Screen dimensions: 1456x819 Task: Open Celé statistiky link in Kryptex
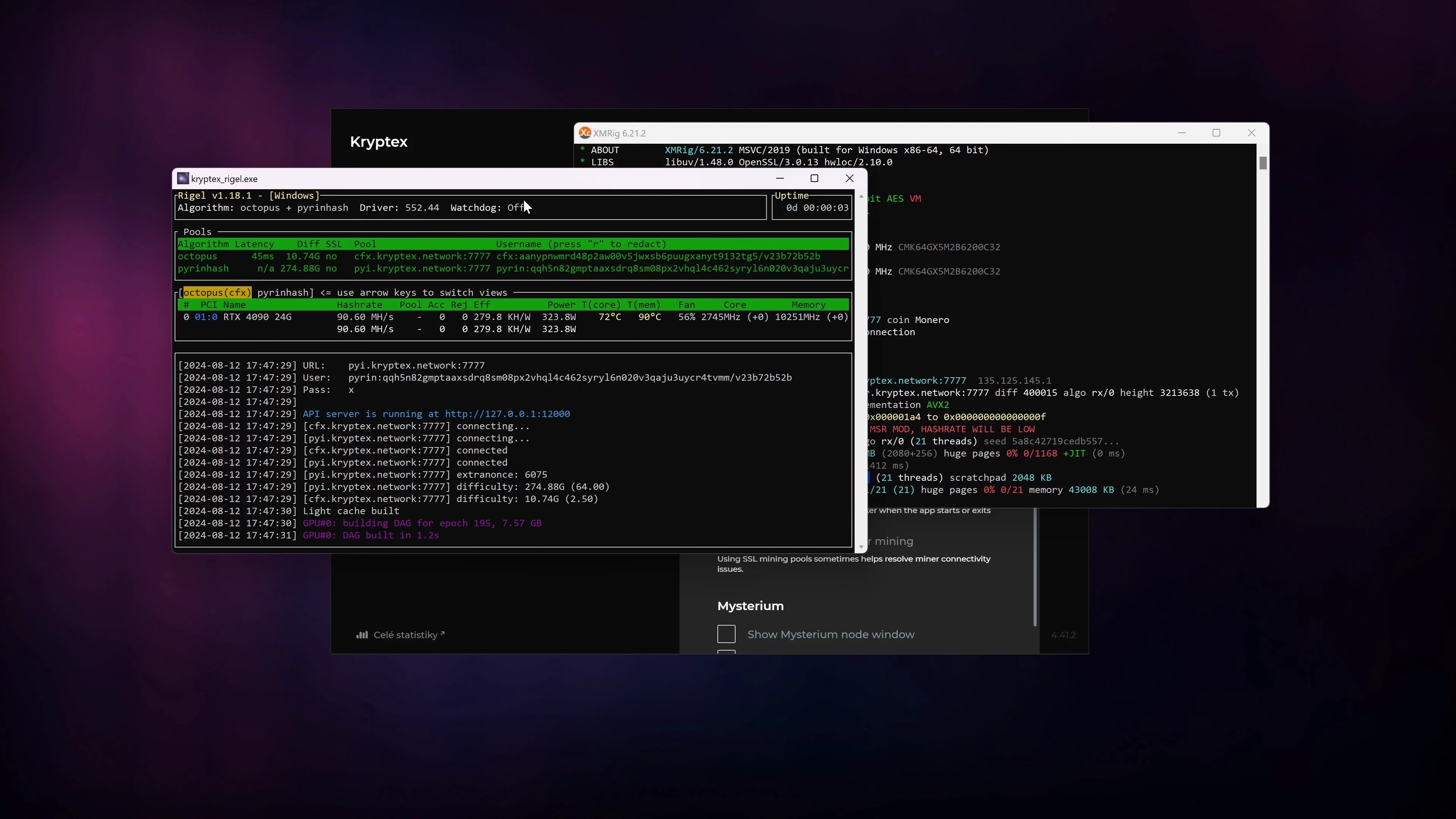(x=409, y=635)
